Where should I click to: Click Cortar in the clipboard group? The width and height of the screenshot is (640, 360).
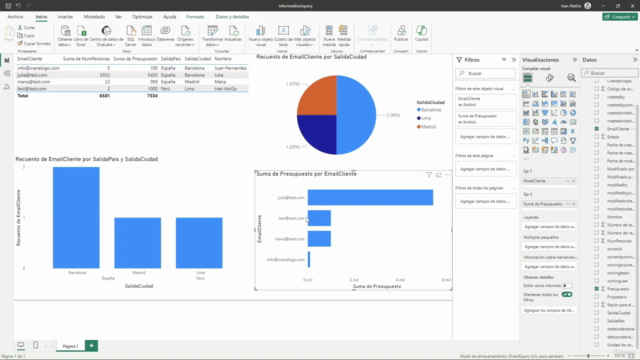[27, 27]
